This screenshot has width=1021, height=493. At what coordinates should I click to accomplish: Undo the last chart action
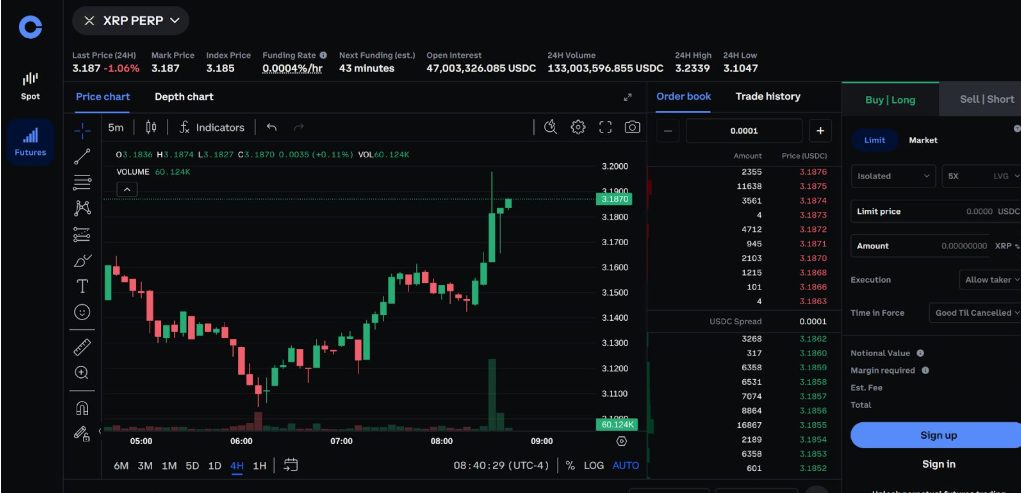coord(272,127)
